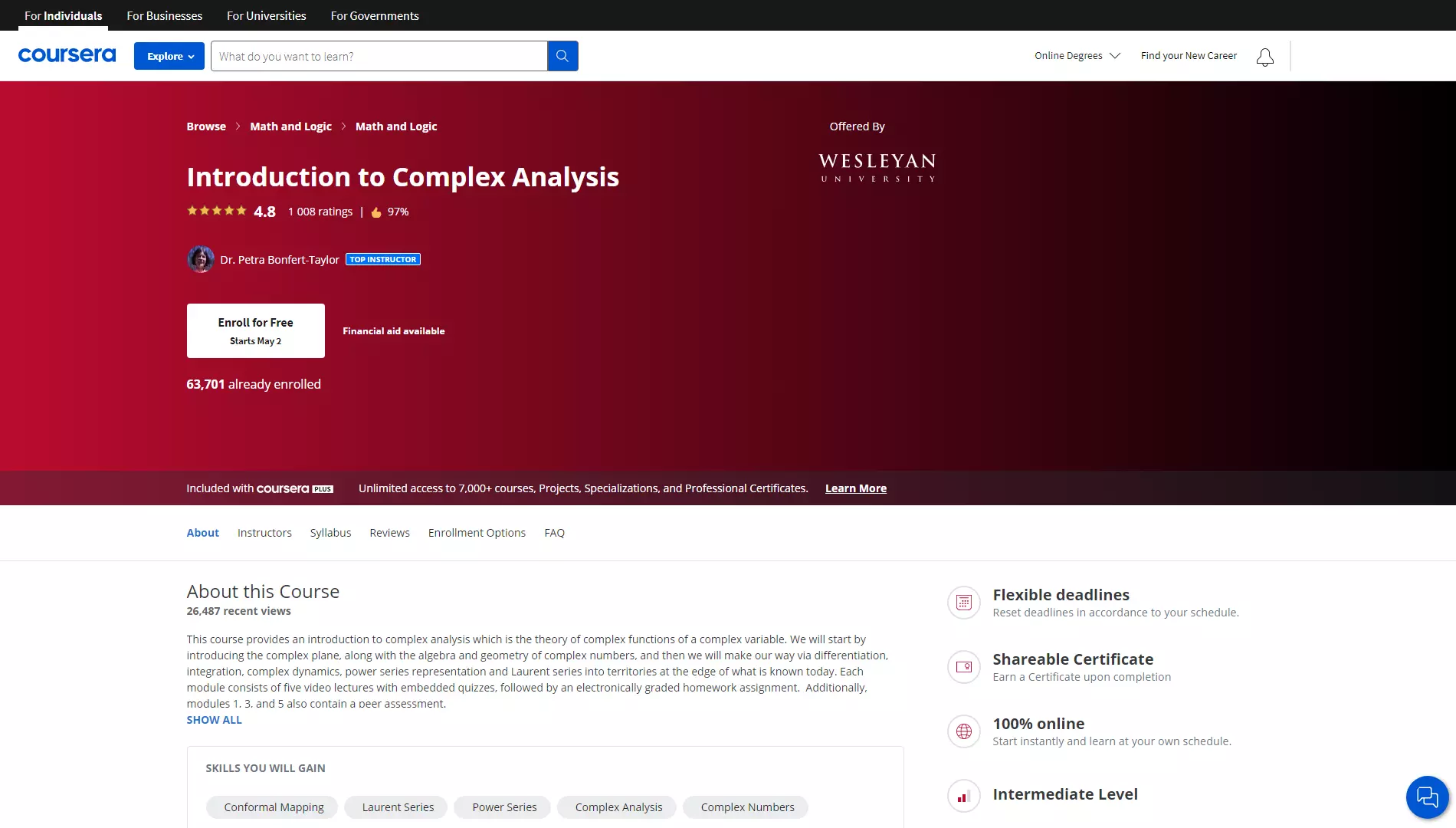1456x828 pixels.
Task: Go to the Syllabus section
Action: coord(330,533)
